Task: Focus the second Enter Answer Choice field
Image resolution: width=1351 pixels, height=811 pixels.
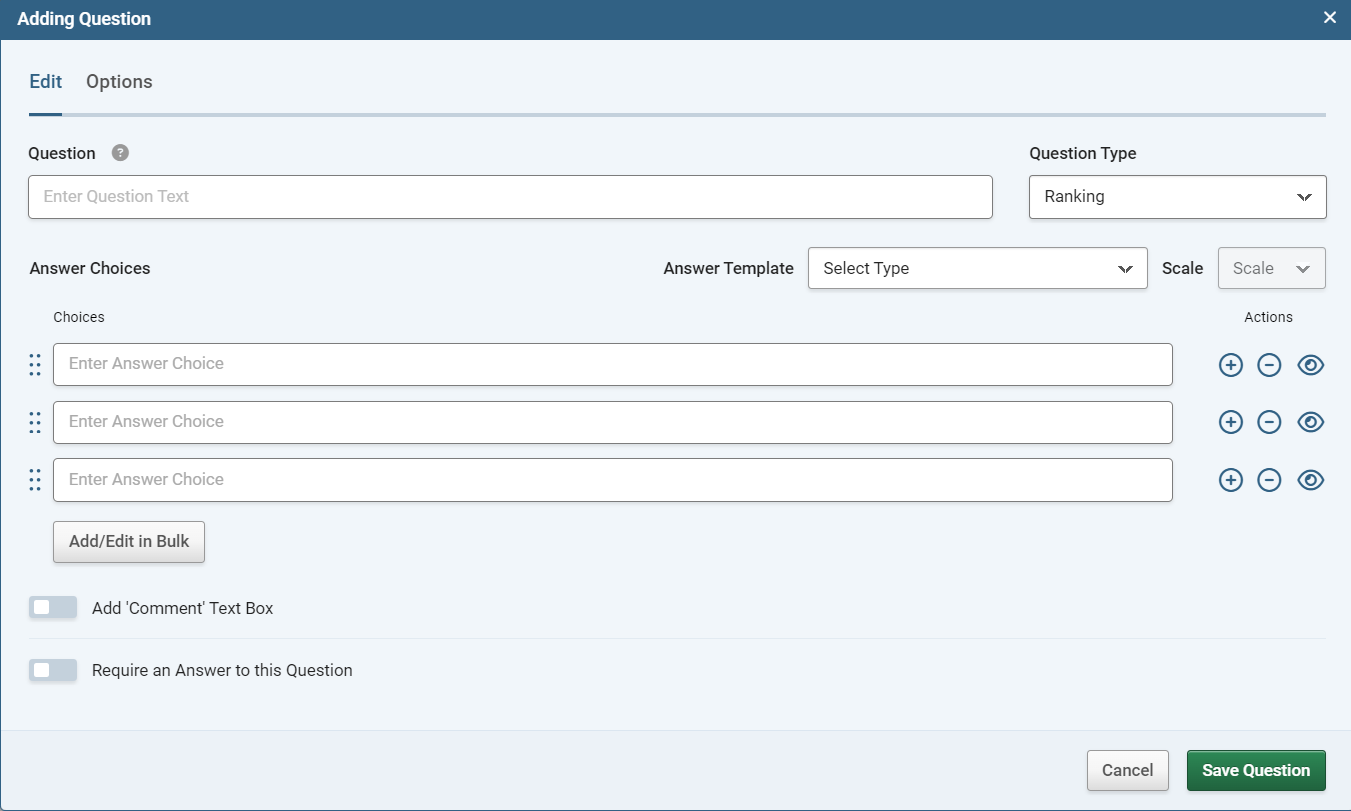Action: click(612, 422)
